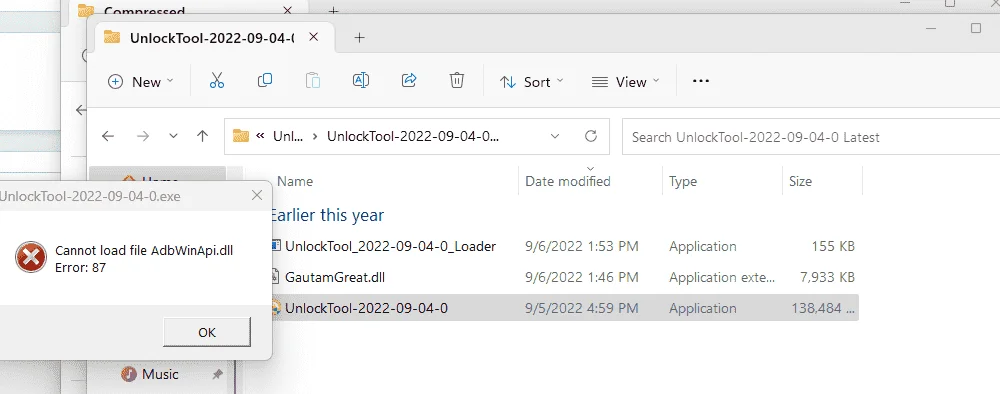Click the Copy icon in toolbar
1000x394 pixels.
[265, 81]
